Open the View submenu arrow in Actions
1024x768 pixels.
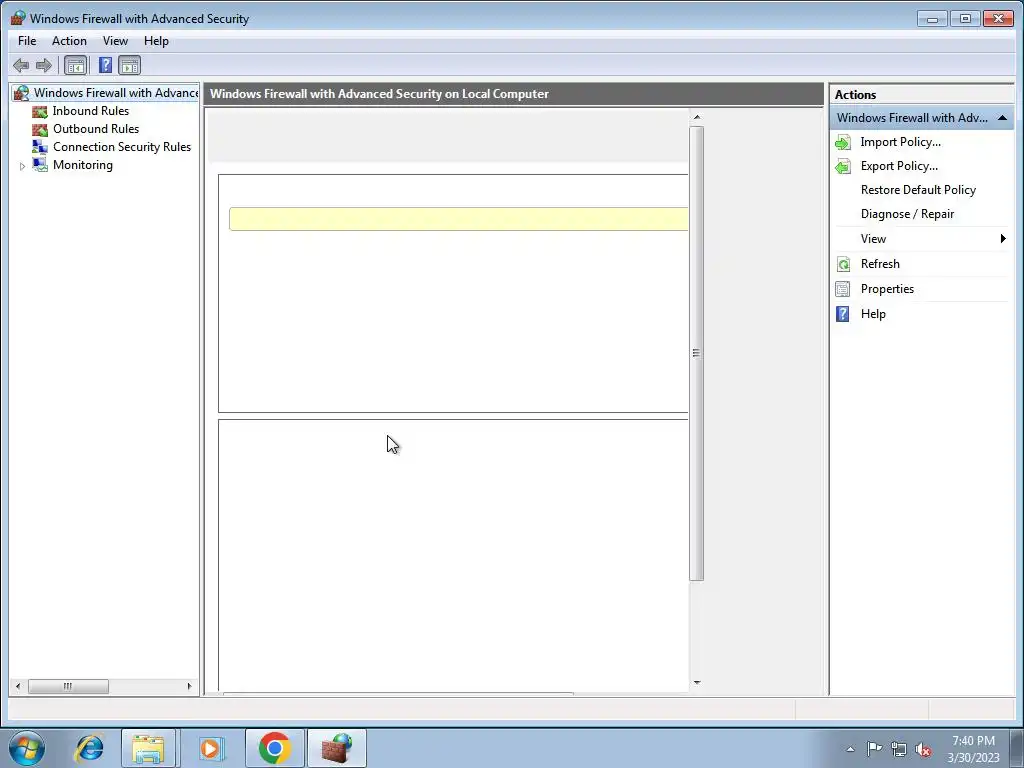1002,238
